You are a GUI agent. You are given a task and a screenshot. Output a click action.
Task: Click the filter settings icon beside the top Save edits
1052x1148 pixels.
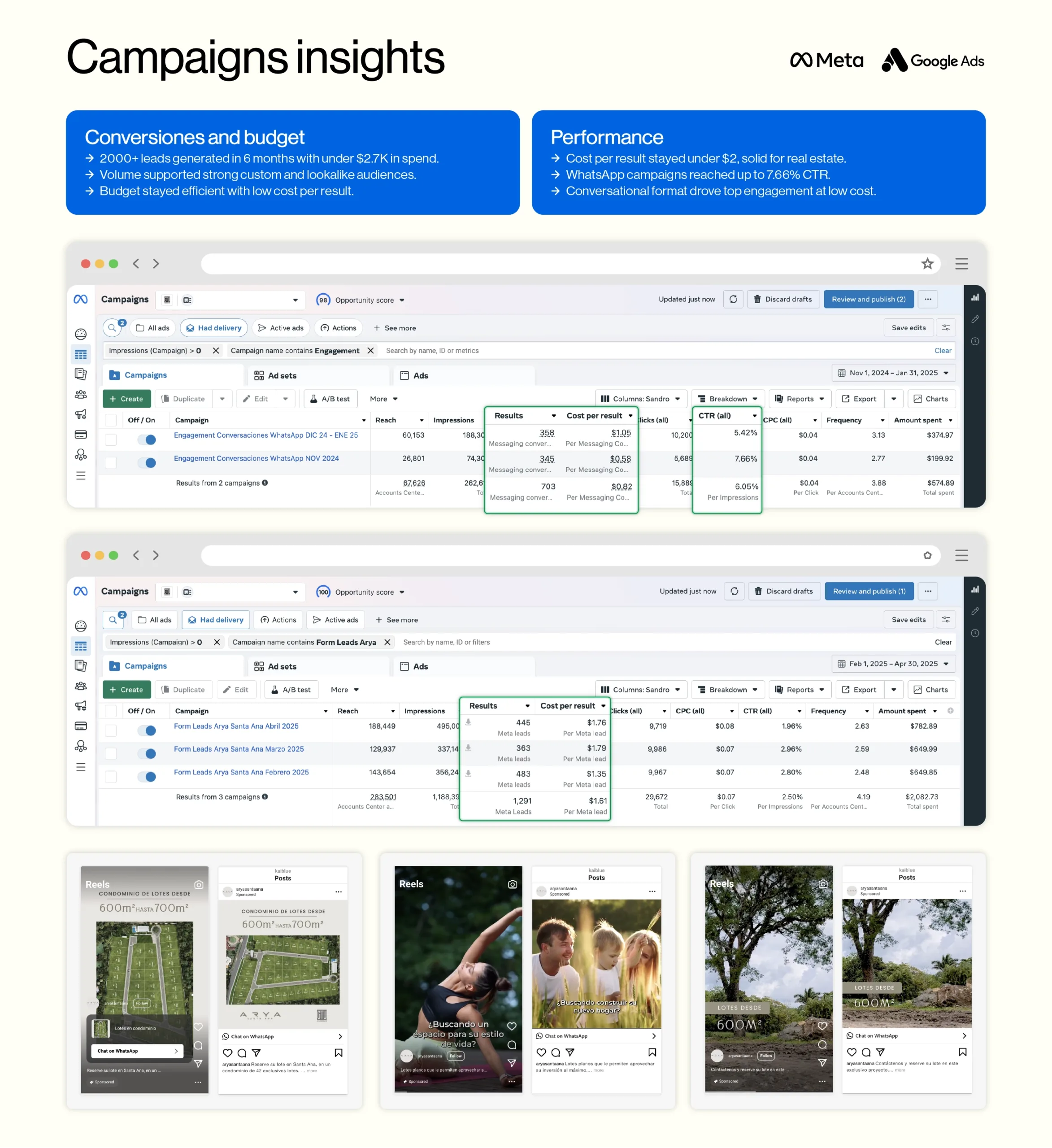click(x=945, y=327)
